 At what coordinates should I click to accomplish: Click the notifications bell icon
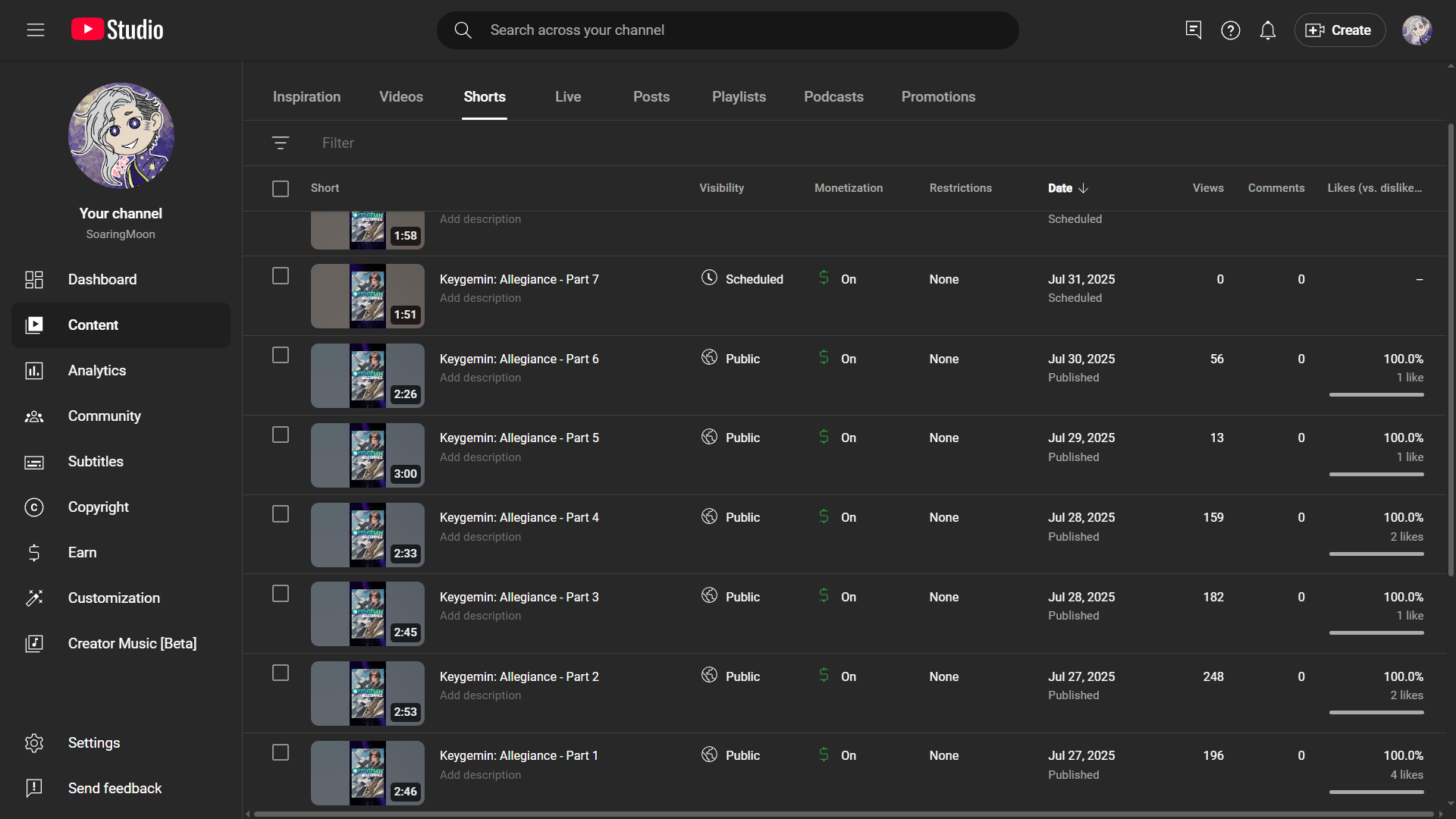point(1267,30)
